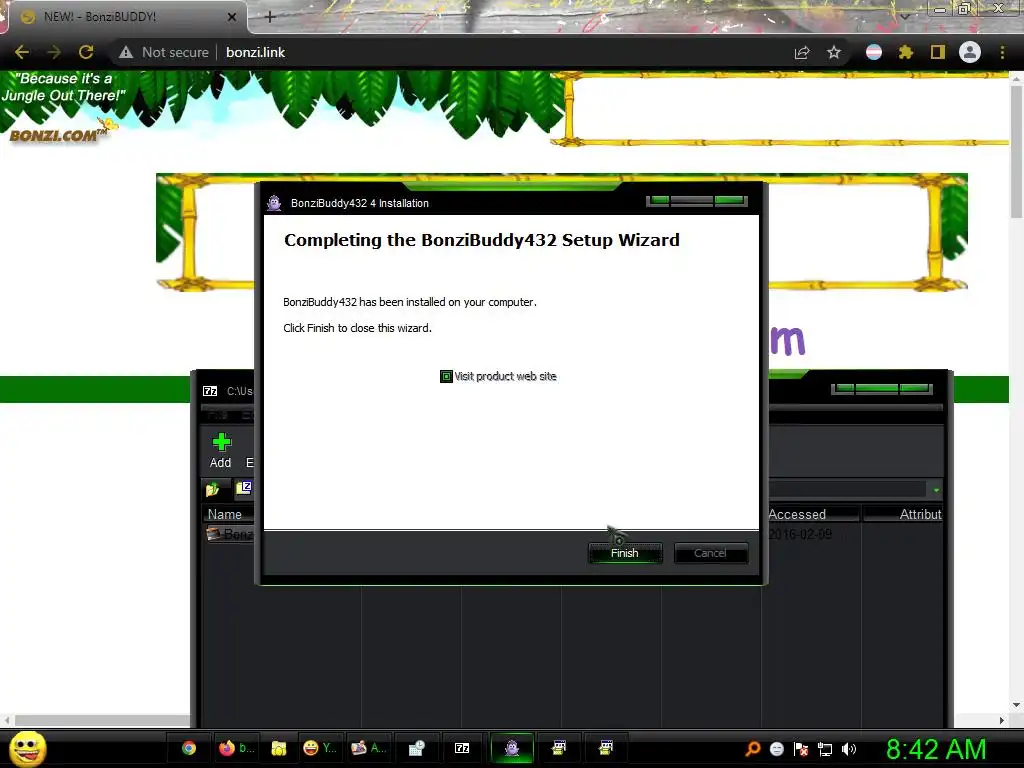The height and width of the screenshot is (768, 1024).
Task: Click Finish in the BonziBuddy432 installer
Action: [x=625, y=553]
